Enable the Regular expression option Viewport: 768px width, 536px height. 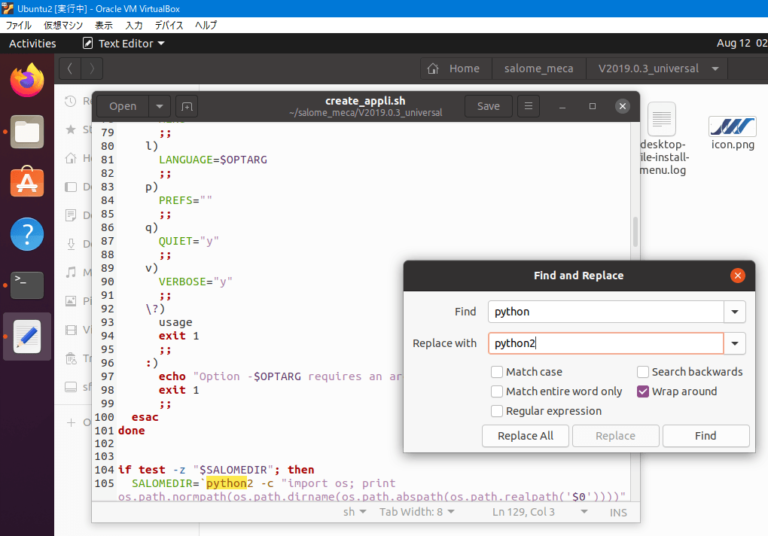point(497,411)
